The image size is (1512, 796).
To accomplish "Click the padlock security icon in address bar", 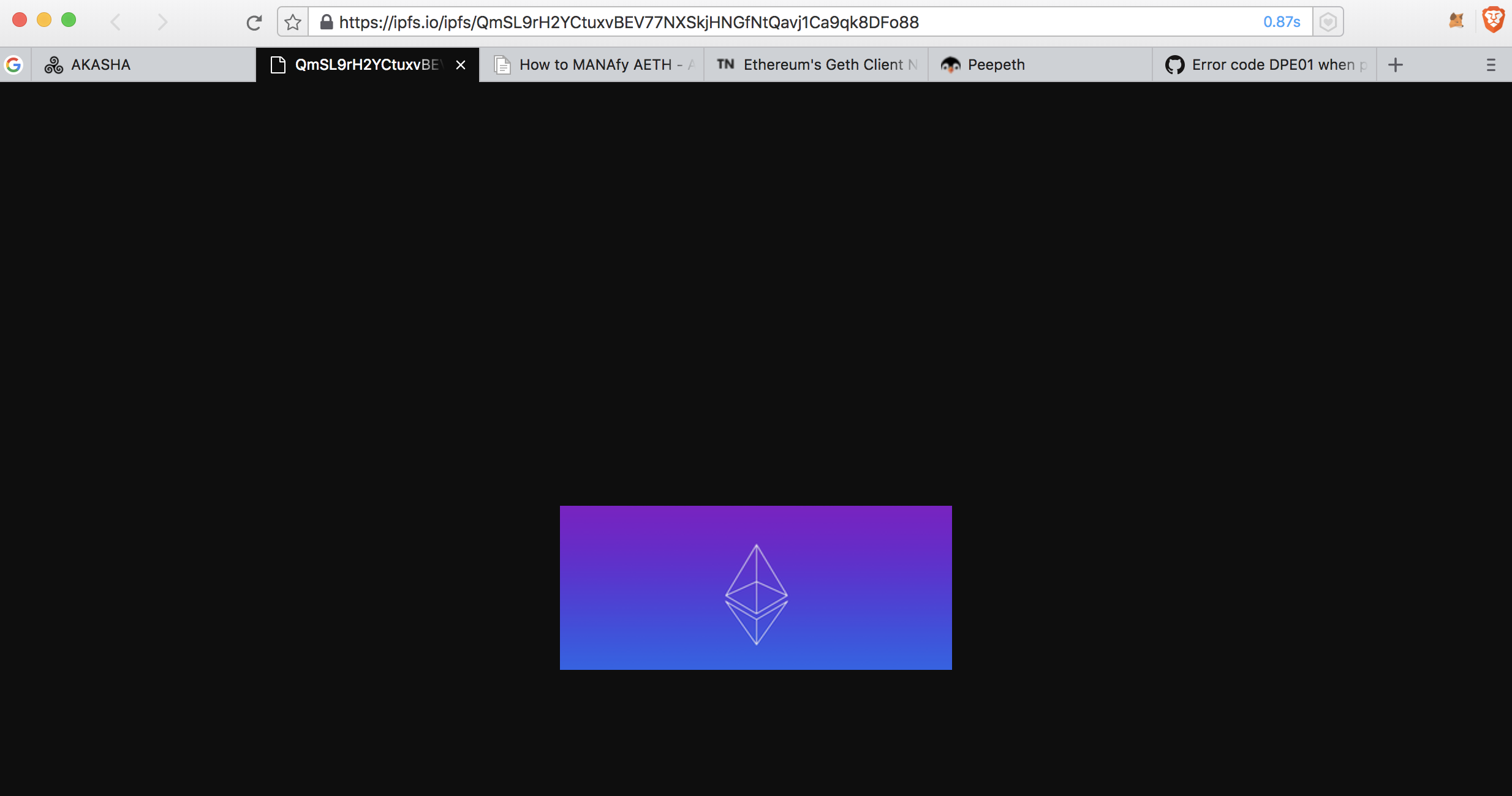I will point(327,22).
